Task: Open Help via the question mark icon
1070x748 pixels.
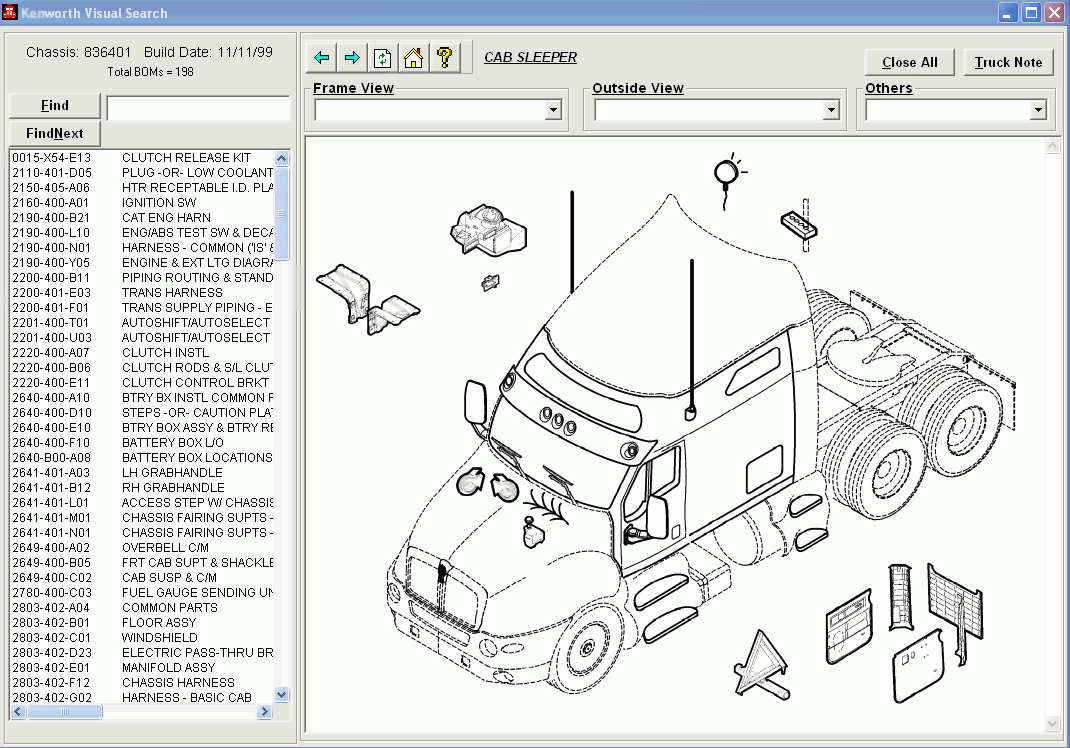Action: [444, 57]
